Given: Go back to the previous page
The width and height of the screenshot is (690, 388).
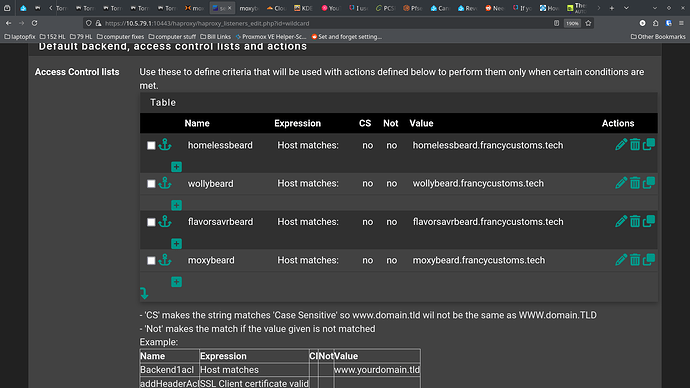Looking at the screenshot, I should pos(8,23).
